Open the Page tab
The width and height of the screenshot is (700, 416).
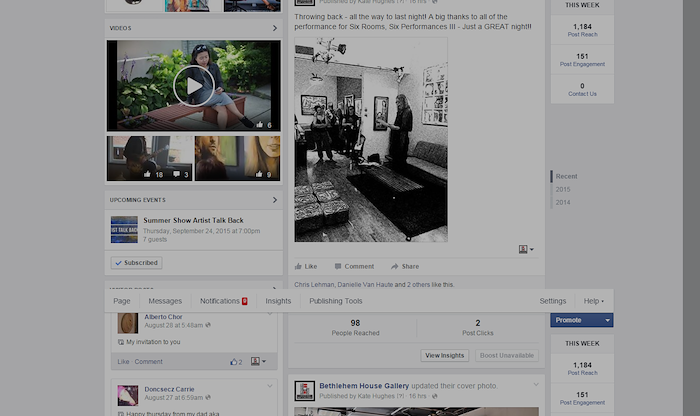click(122, 301)
